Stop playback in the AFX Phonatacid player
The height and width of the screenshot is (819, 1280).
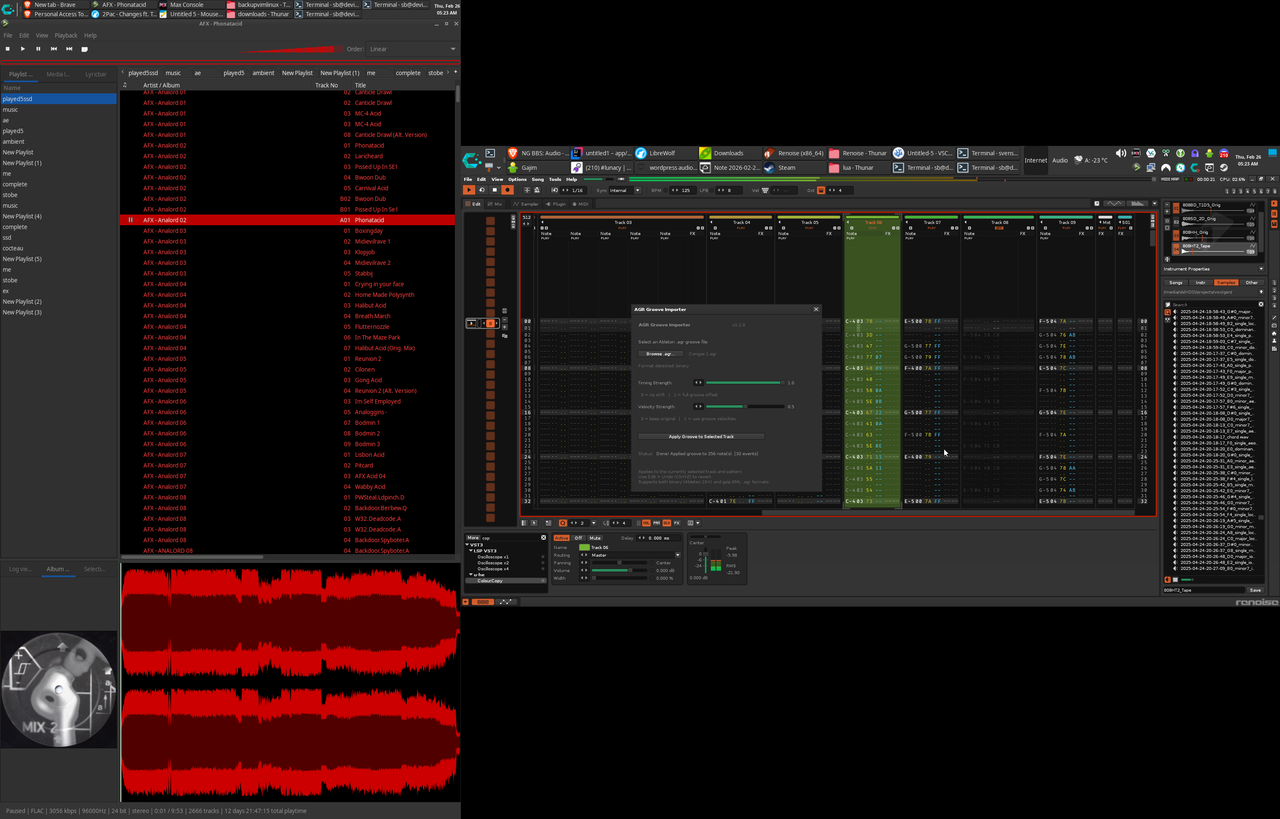coord(7,49)
